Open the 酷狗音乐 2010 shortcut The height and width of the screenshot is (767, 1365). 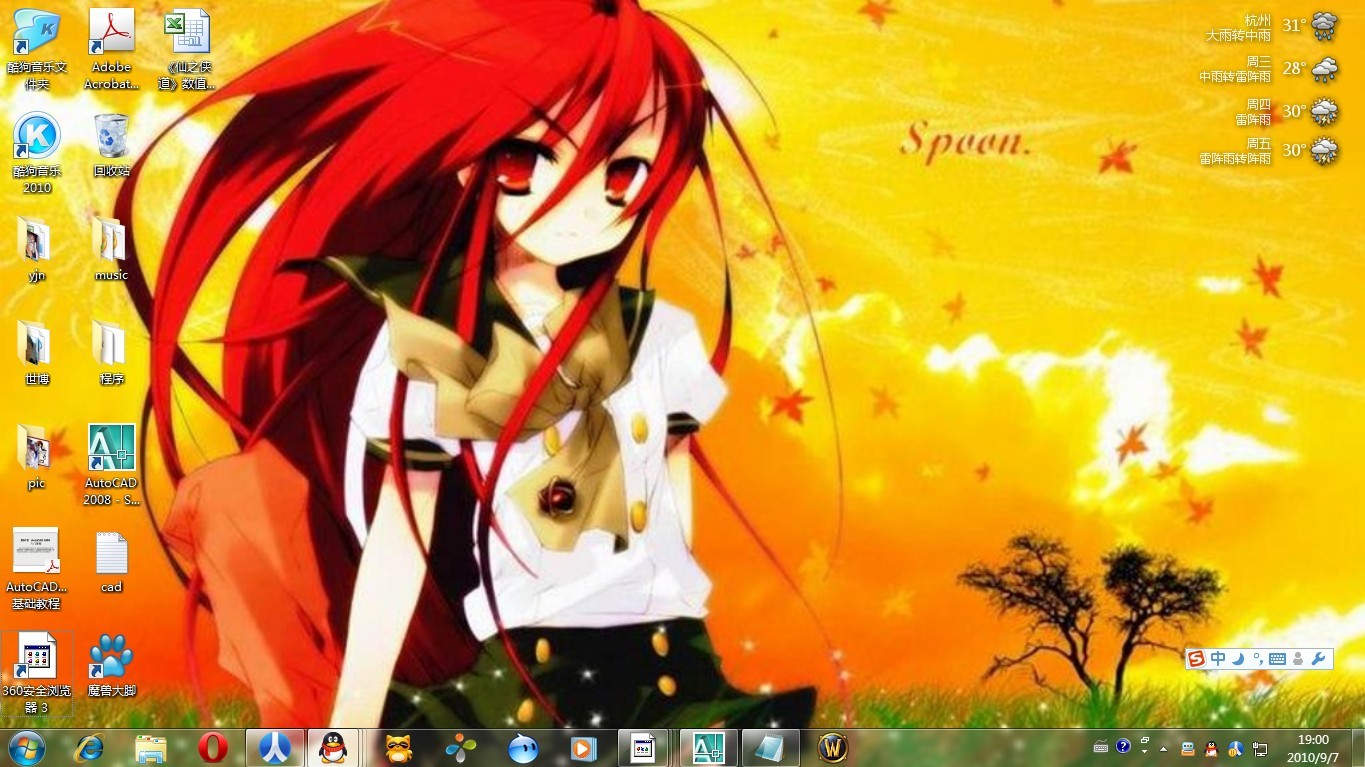click(37, 152)
